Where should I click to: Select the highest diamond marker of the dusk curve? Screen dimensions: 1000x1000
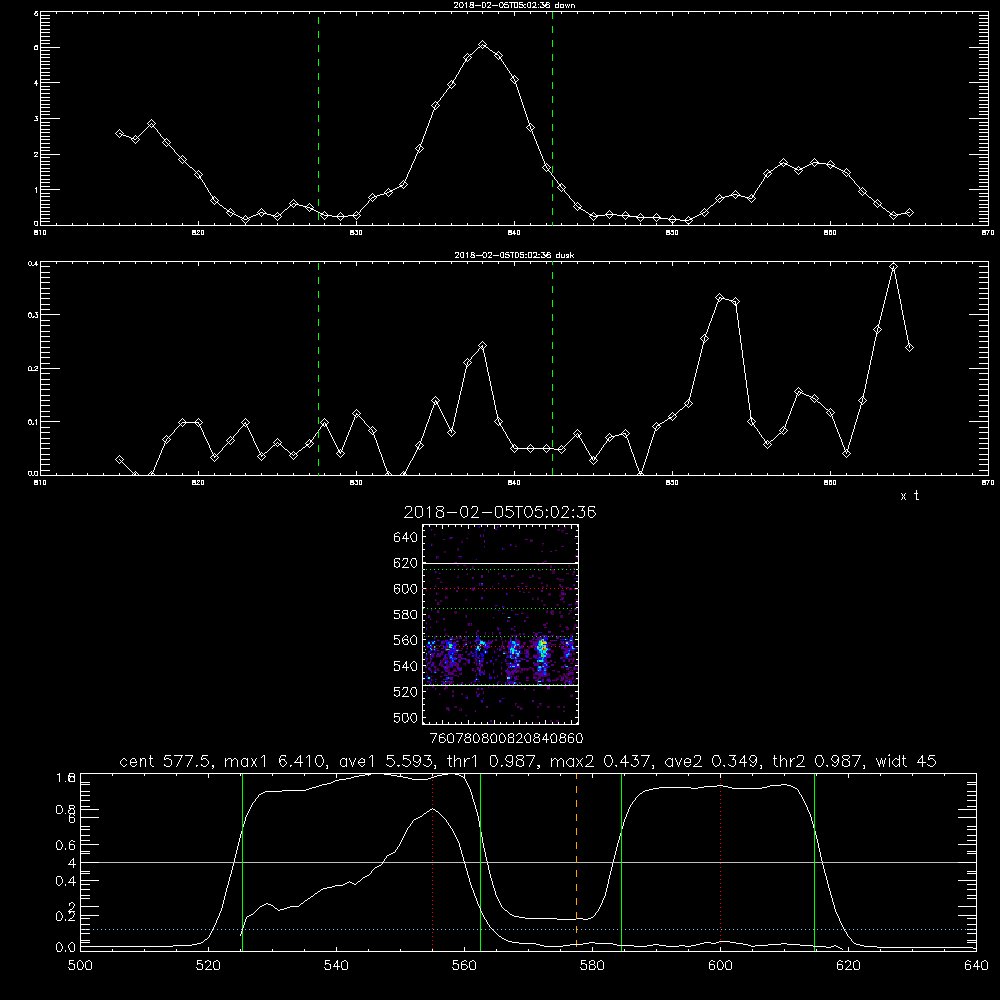click(894, 267)
